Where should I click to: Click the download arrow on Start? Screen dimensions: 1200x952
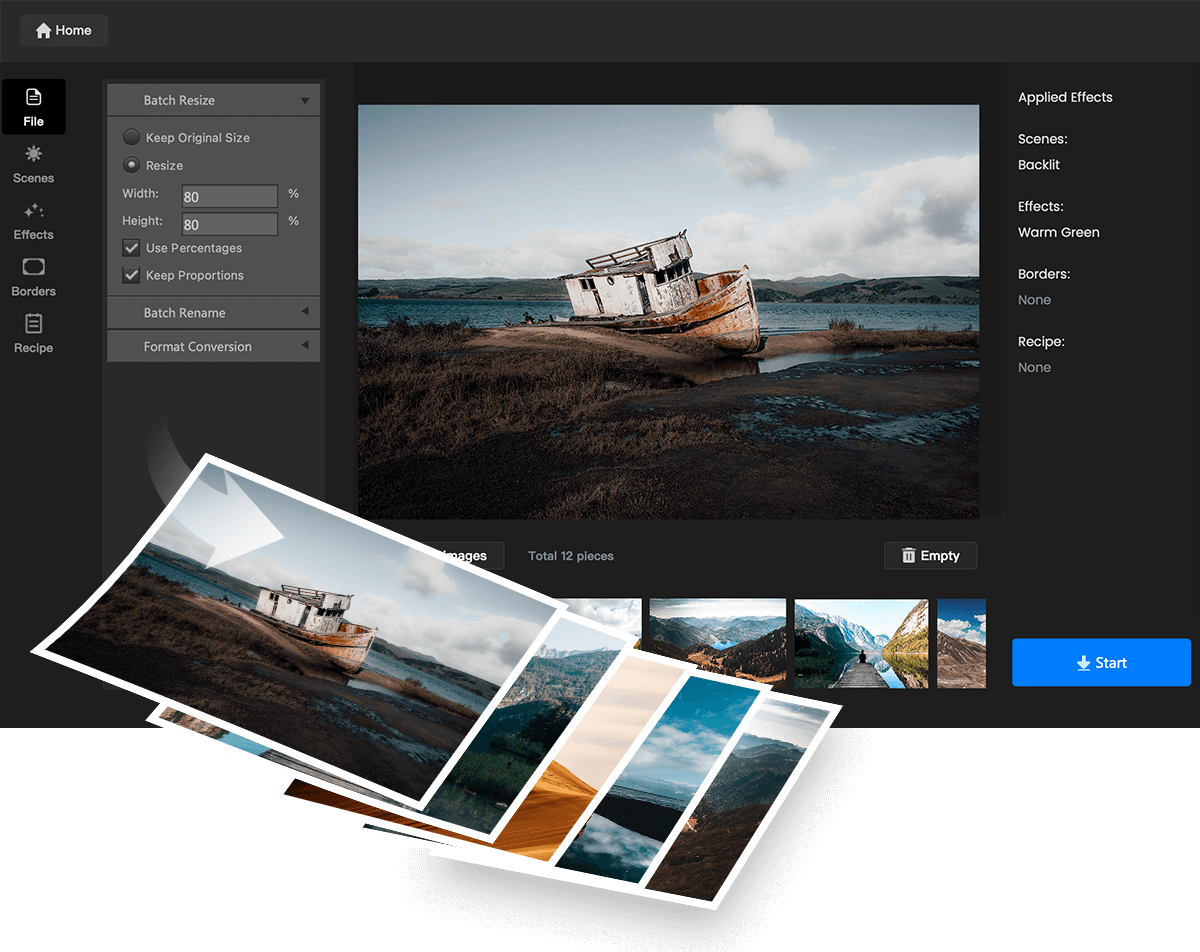pyautogui.click(x=1083, y=663)
